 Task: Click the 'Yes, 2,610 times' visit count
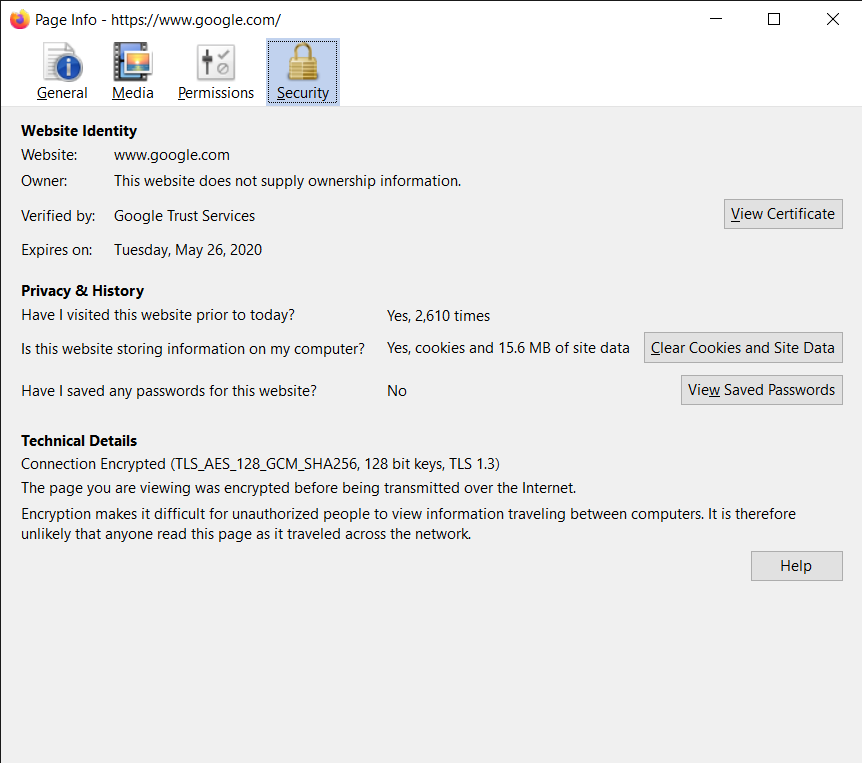pyautogui.click(x=438, y=316)
